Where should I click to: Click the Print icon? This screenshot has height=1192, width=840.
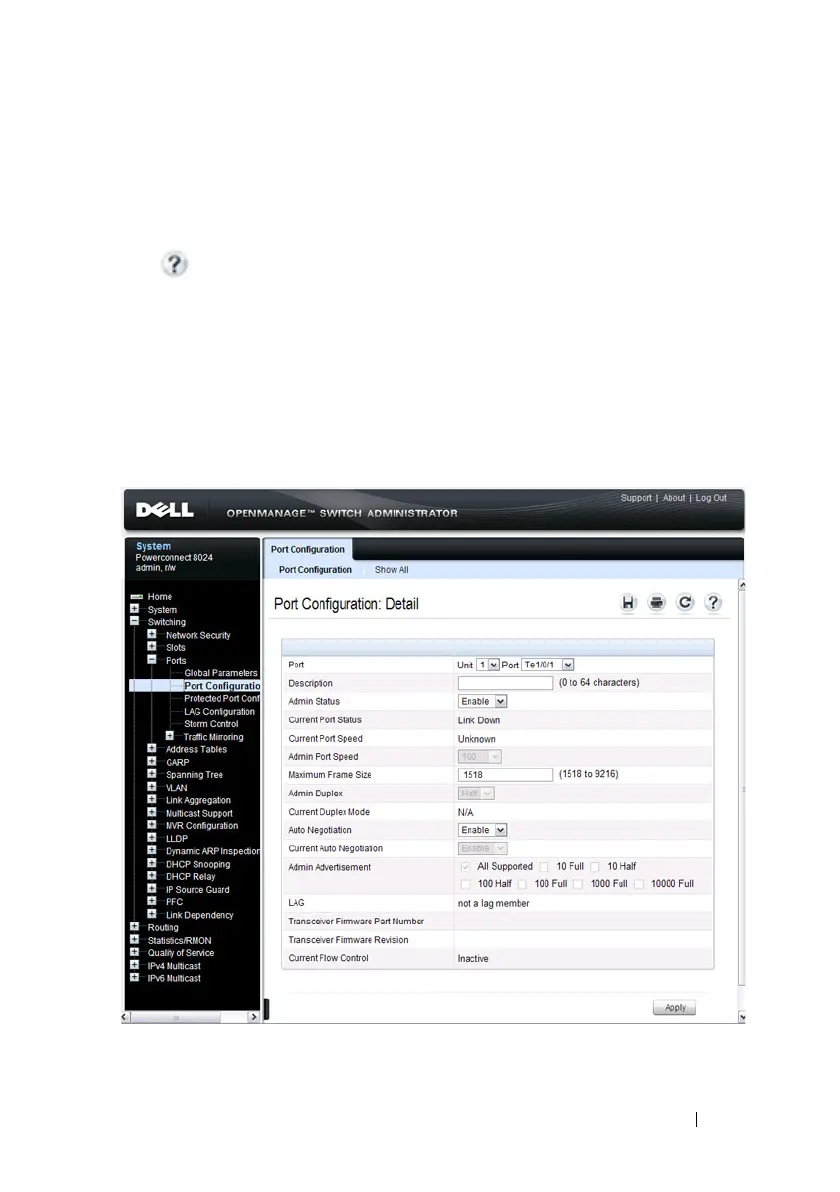tap(657, 603)
